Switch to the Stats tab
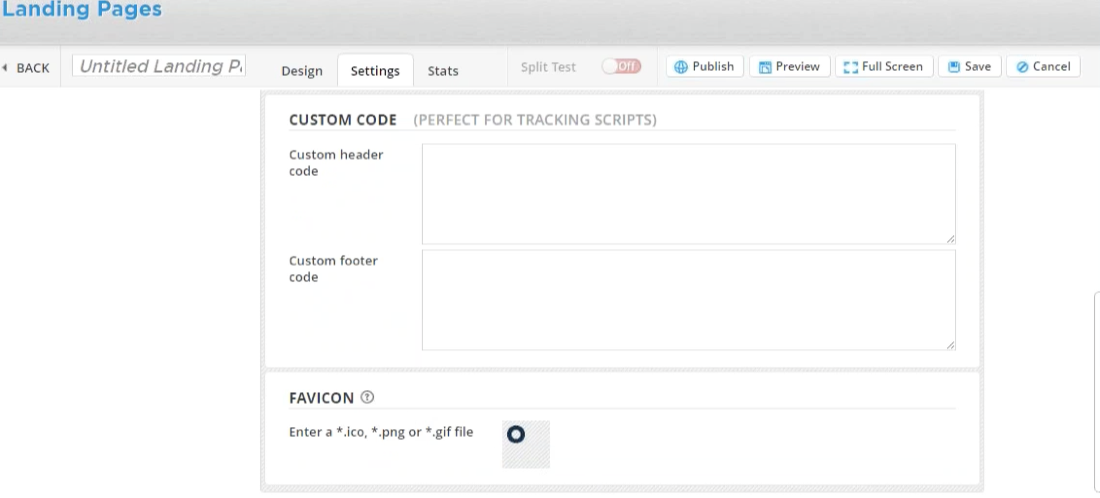Screen dimensions: 1100x498 pyautogui.click(x=443, y=71)
